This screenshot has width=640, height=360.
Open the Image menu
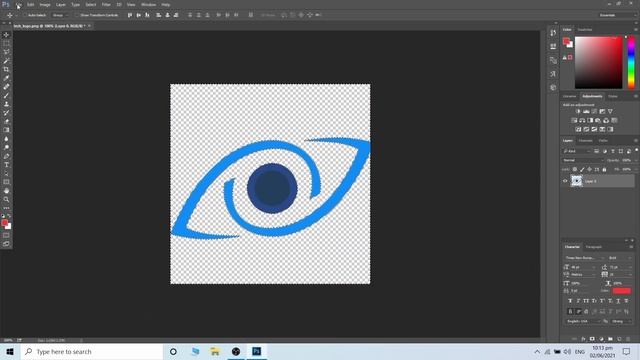point(45,4)
